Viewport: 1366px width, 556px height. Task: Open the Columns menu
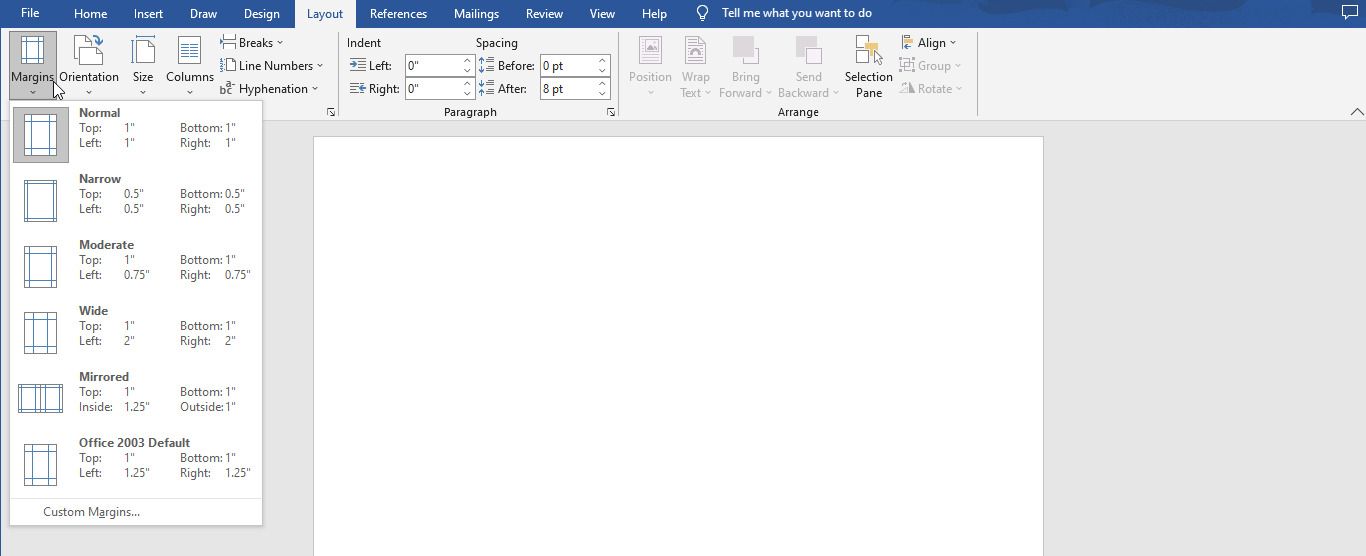pyautogui.click(x=190, y=65)
